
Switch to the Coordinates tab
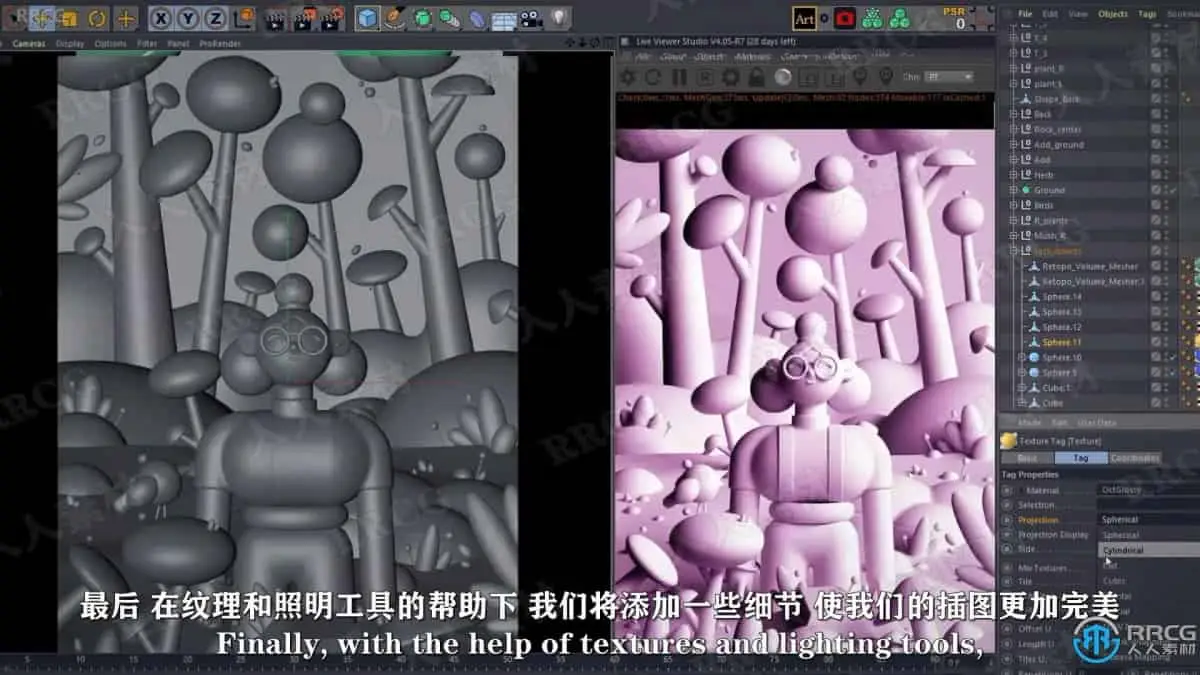click(1135, 458)
